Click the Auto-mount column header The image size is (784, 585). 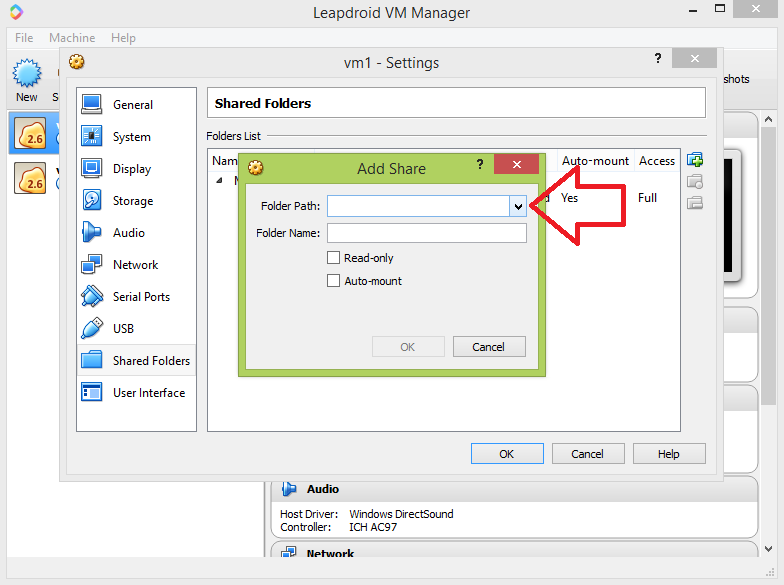click(595, 160)
